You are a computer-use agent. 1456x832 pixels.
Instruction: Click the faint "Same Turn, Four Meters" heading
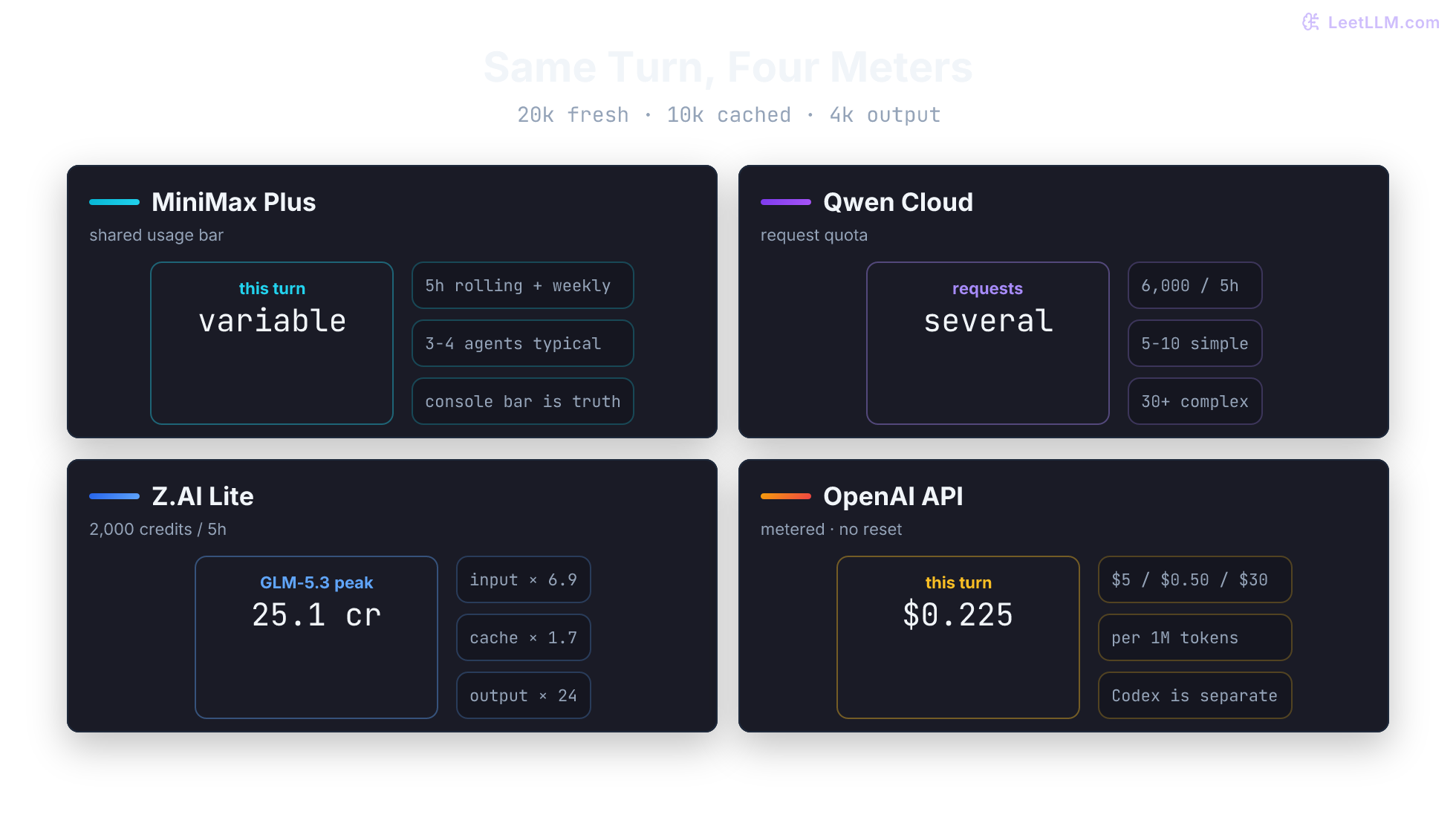pos(728,67)
